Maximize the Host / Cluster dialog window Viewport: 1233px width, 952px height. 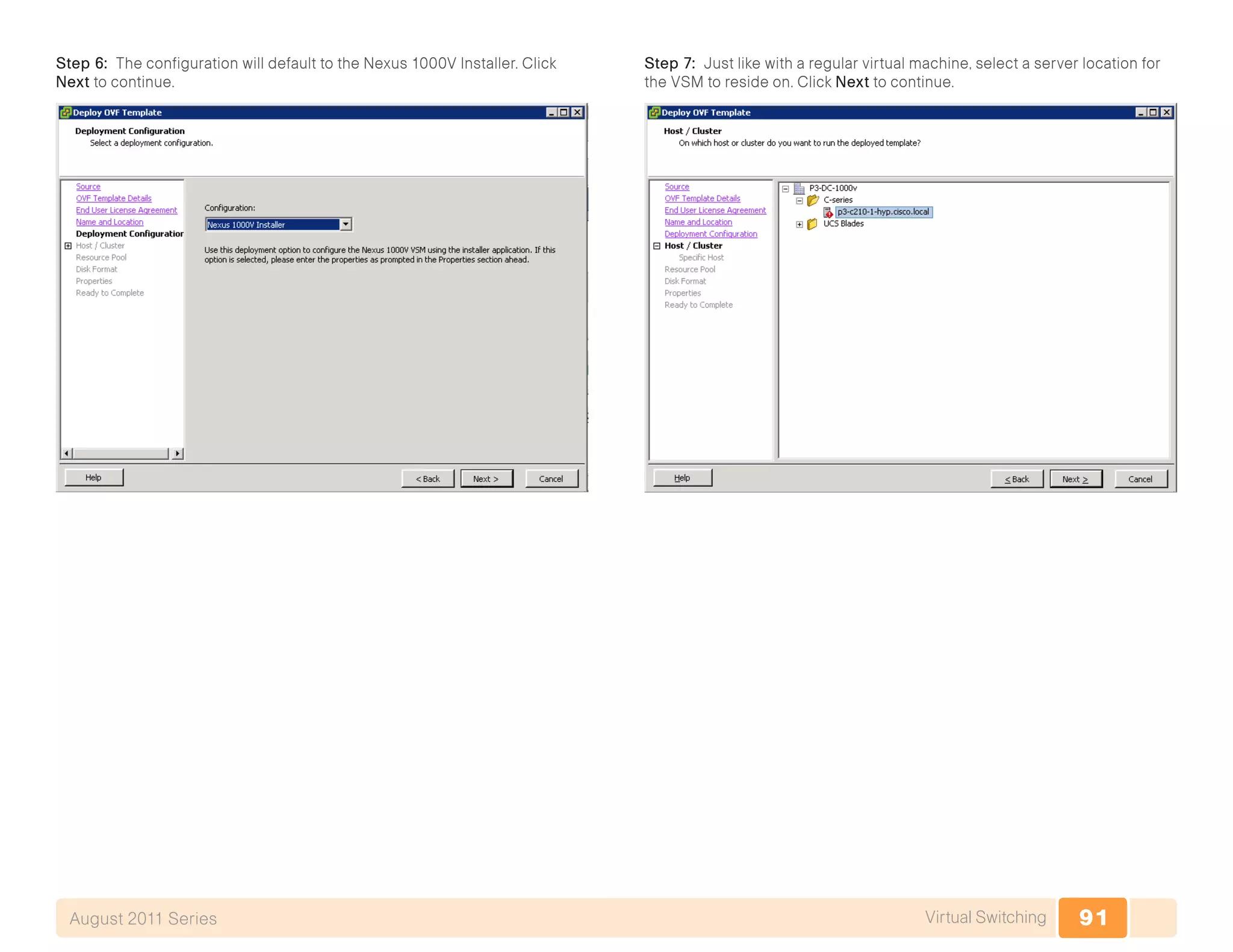click(x=1152, y=113)
